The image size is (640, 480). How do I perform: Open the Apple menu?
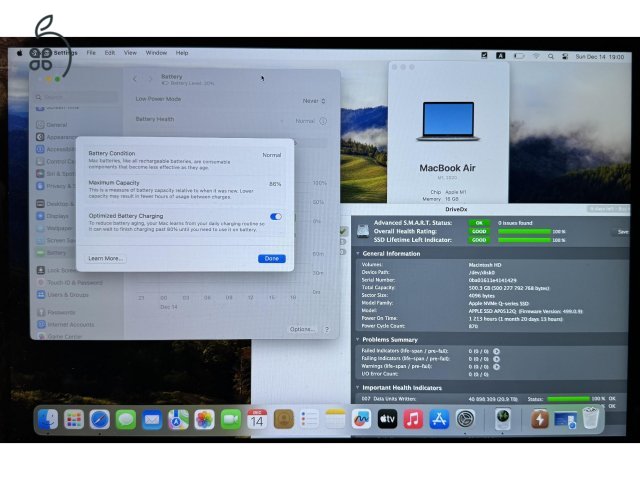[x=19, y=53]
